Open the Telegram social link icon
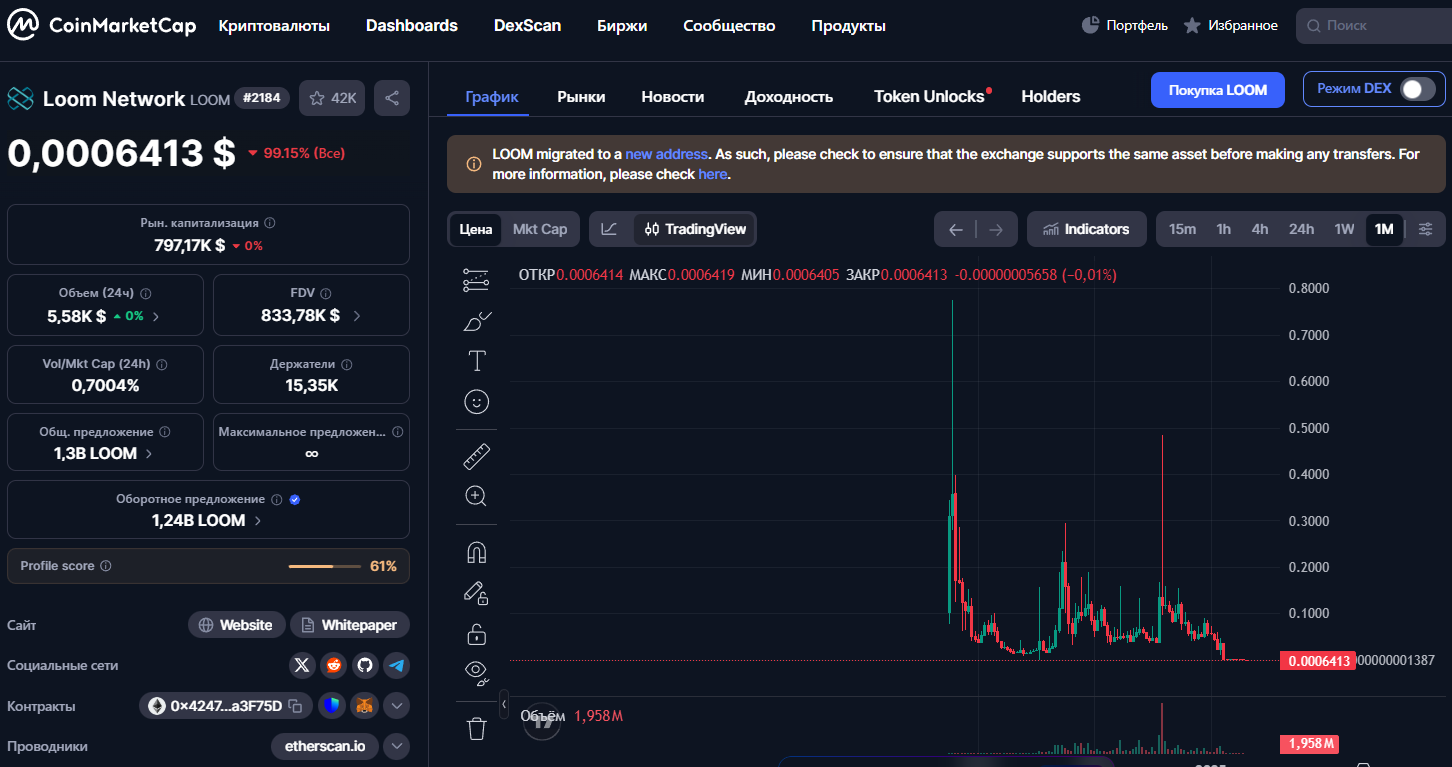The image size is (1452, 767). click(397, 665)
